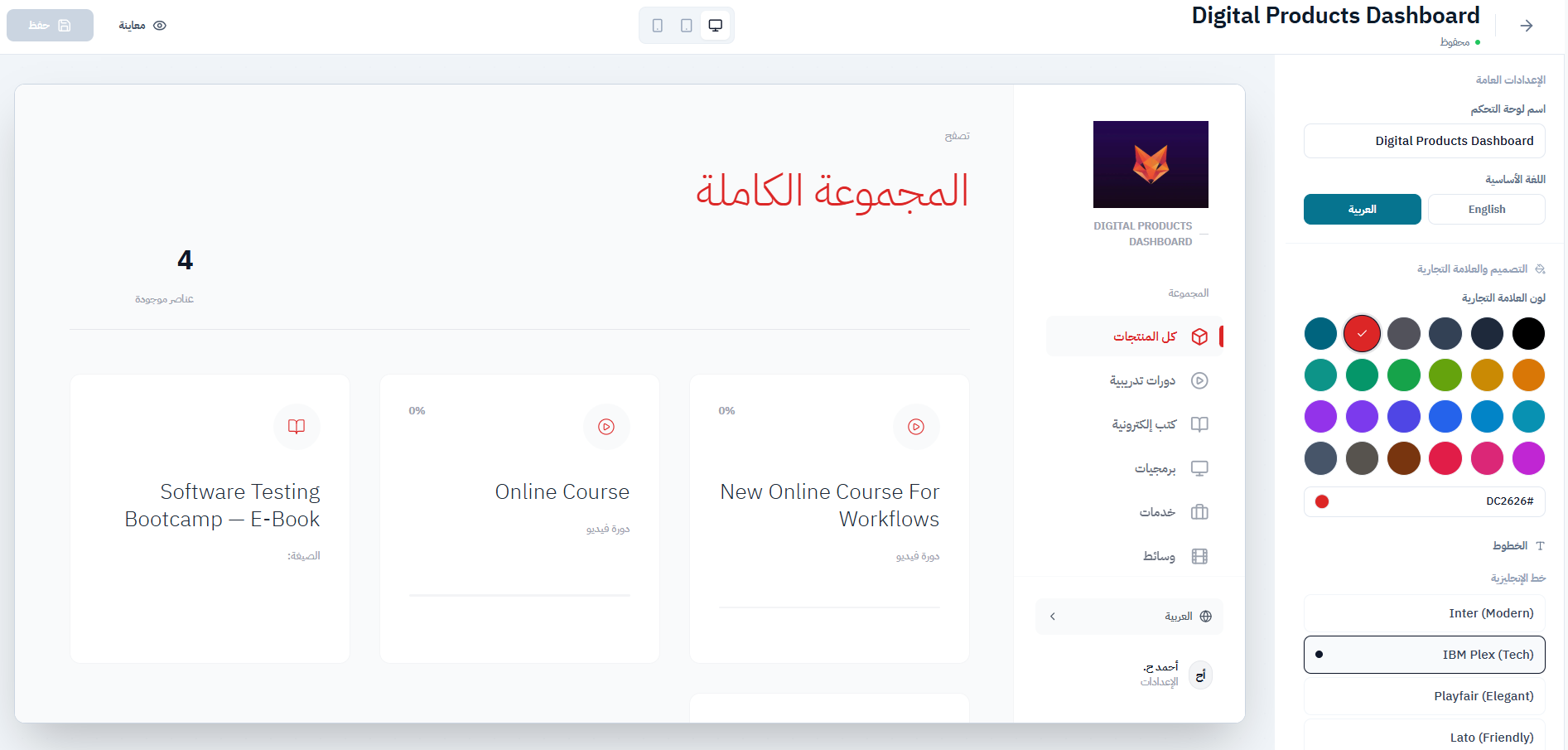This screenshot has height=750, width=1568.
Task: Set base language to العربية
Action: click(x=1363, y=210)
